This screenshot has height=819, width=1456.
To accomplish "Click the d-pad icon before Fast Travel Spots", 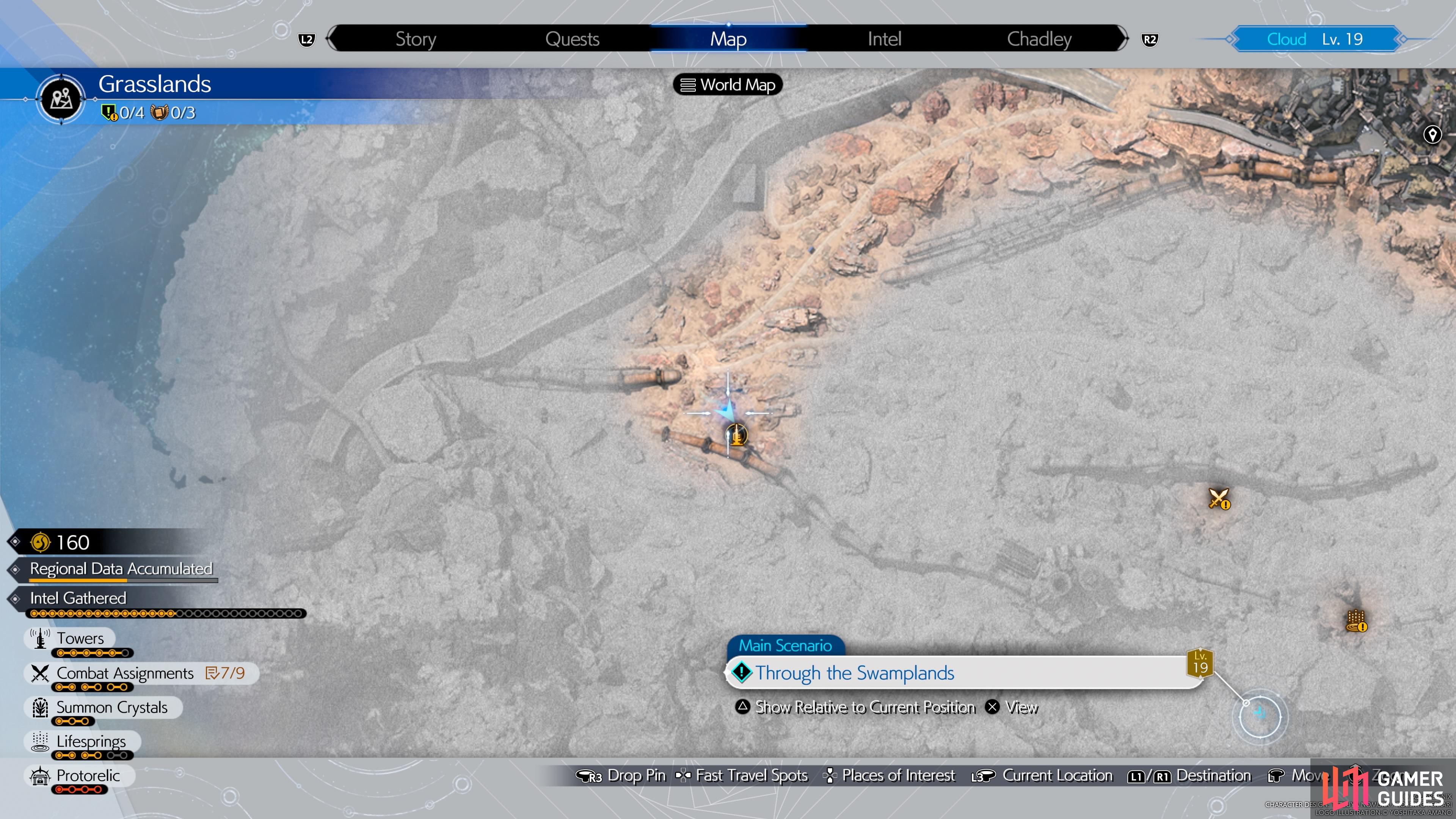I will coord(683,775).
